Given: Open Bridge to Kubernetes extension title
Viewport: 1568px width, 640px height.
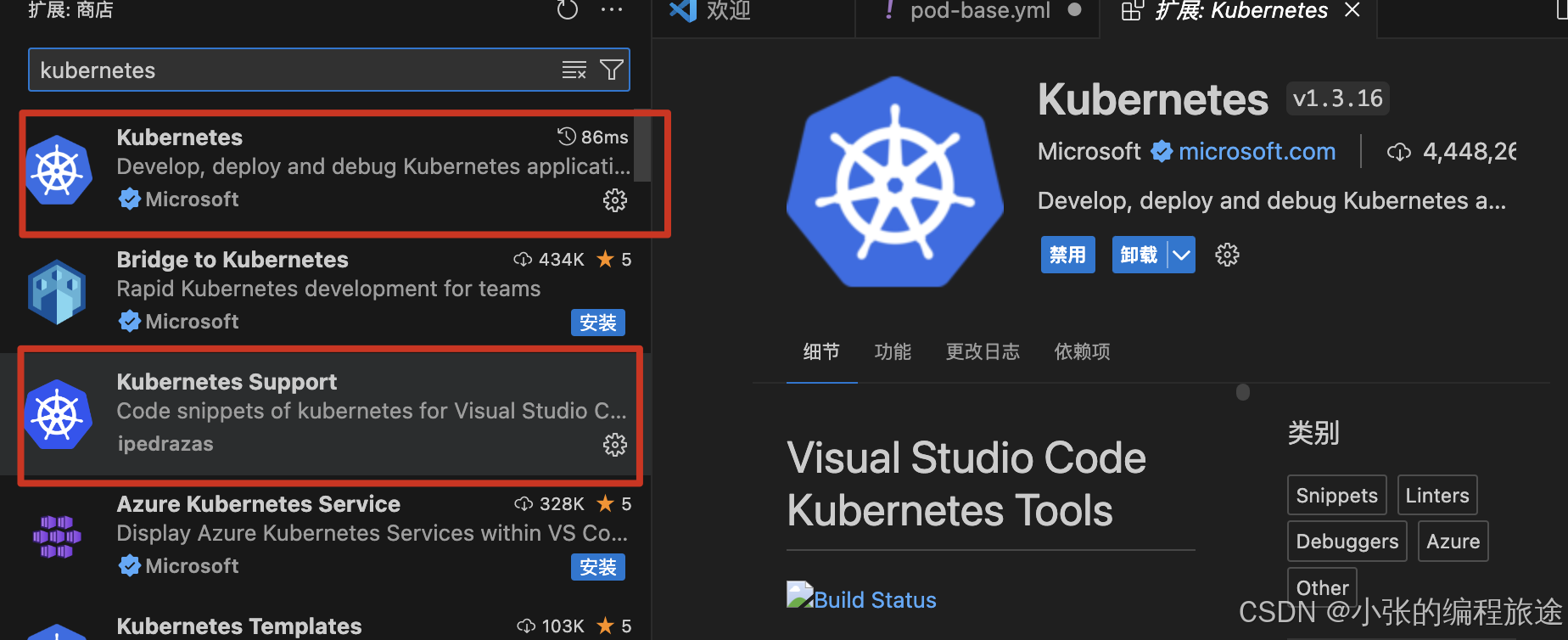Looking at the screenshot, I should coord(232,259).
